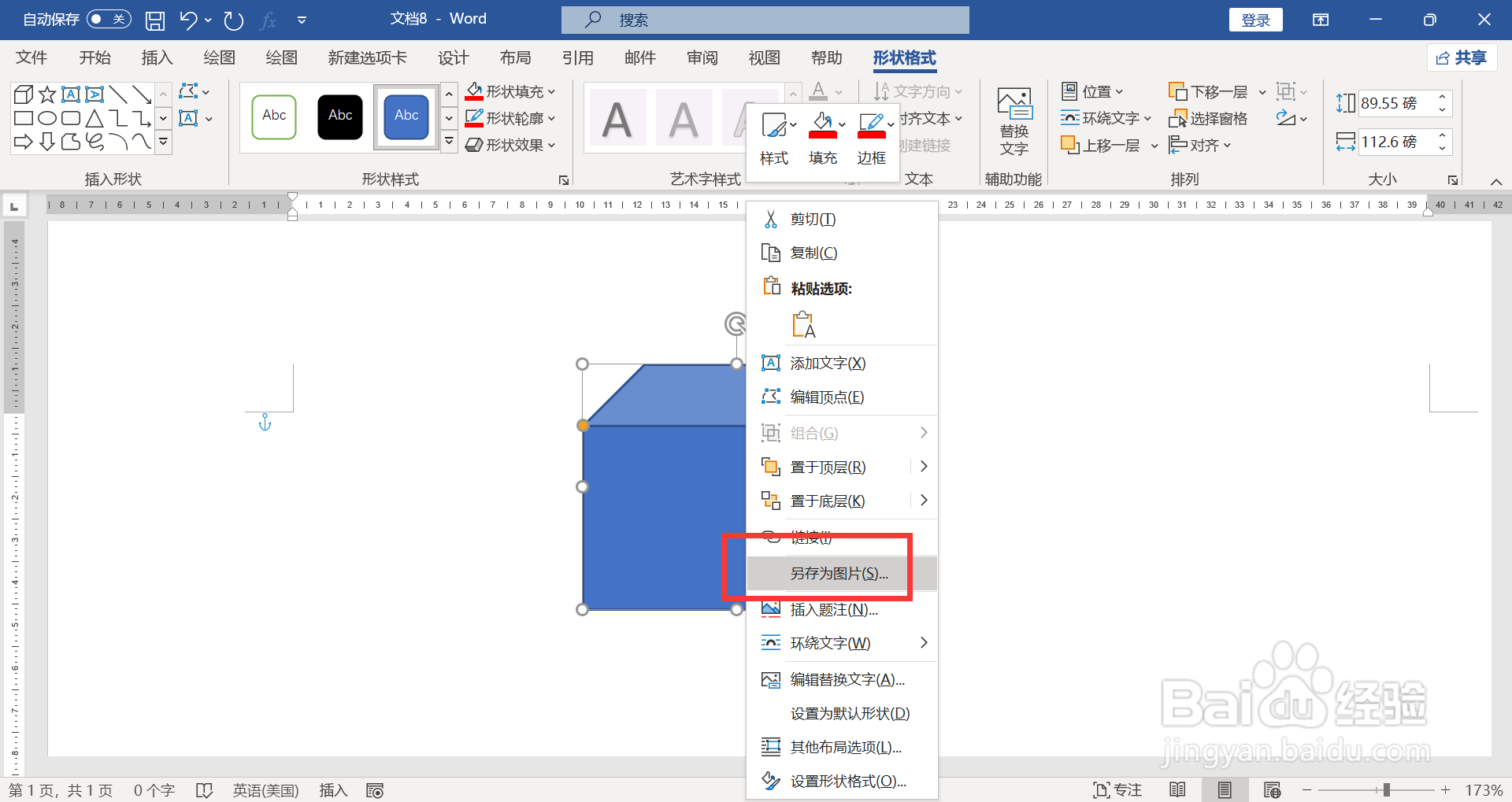
Task: Choose 添加文字(X) from context menu
Action: click(842, 363)
